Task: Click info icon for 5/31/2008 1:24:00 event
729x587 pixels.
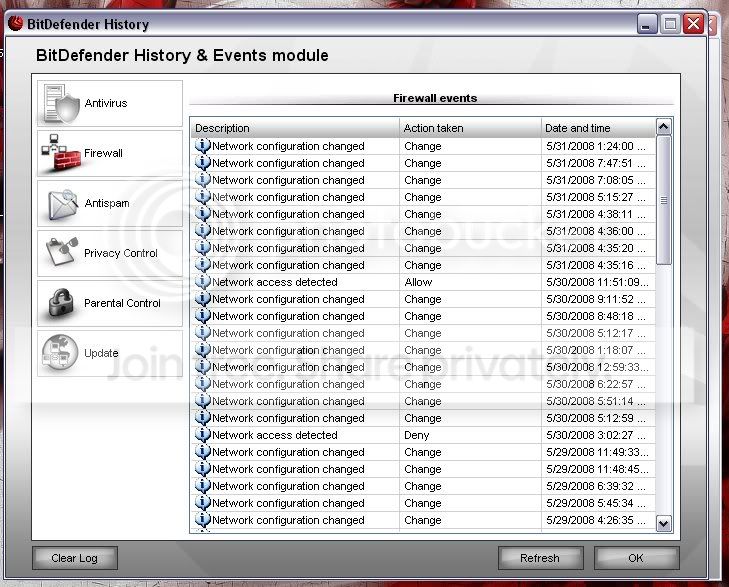Action: pyautogui.click(x=202, y=146)
